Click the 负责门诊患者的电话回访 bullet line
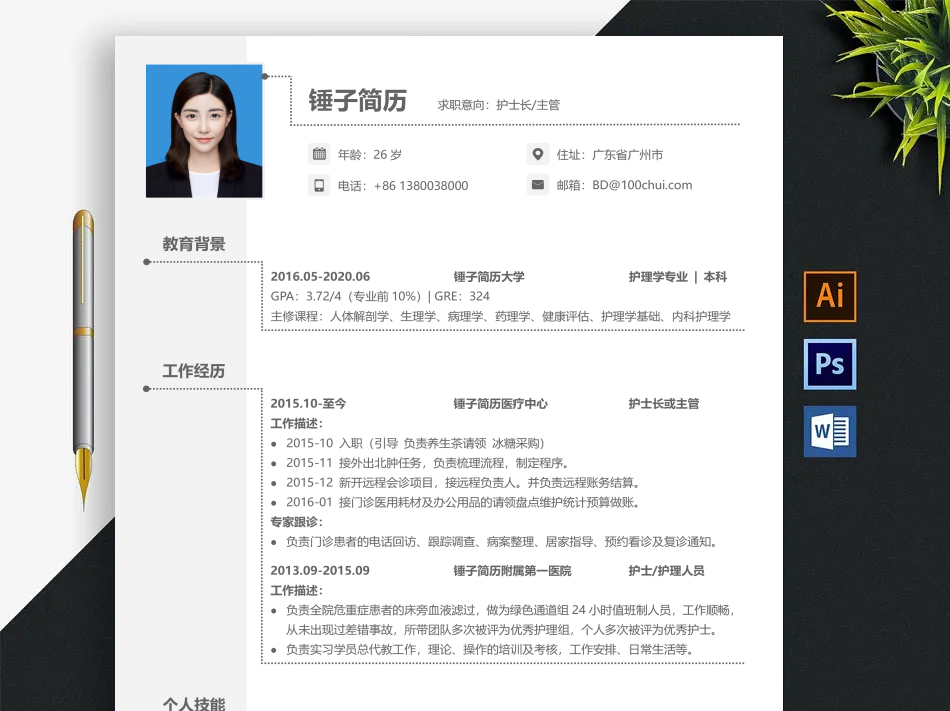The height and width of the screenshot is (711, 950). tap(502, 541)
